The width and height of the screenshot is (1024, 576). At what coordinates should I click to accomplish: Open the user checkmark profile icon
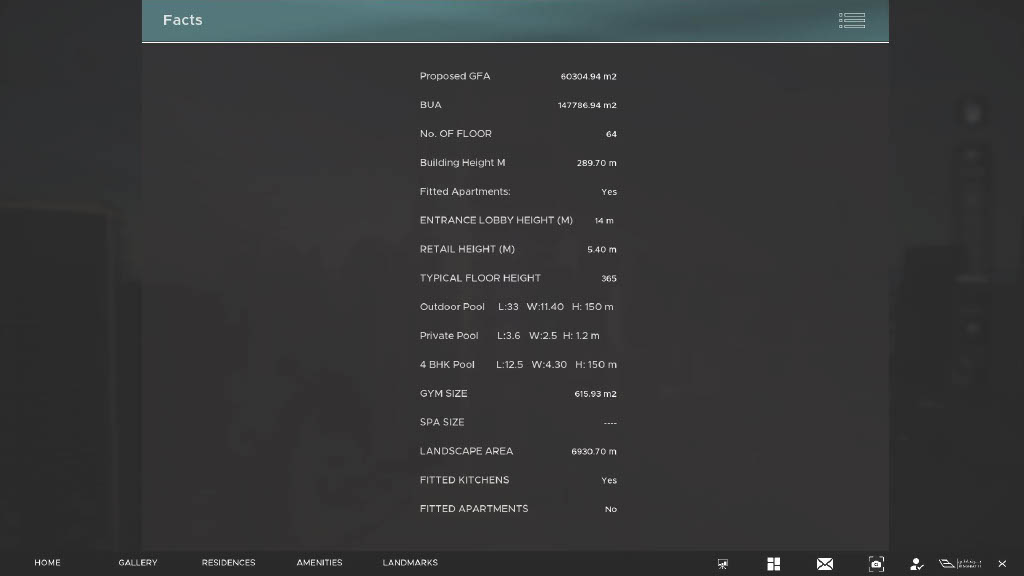point(916,564)
